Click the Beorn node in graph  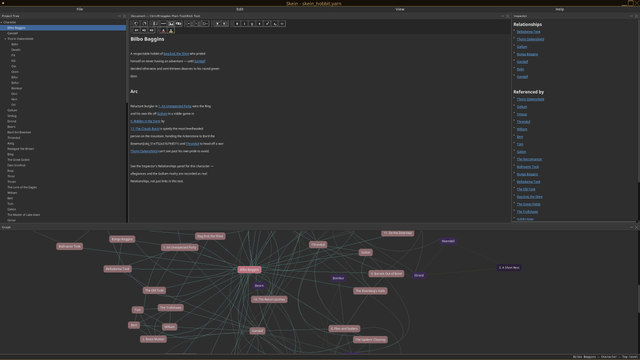click(x=259, y=286)
